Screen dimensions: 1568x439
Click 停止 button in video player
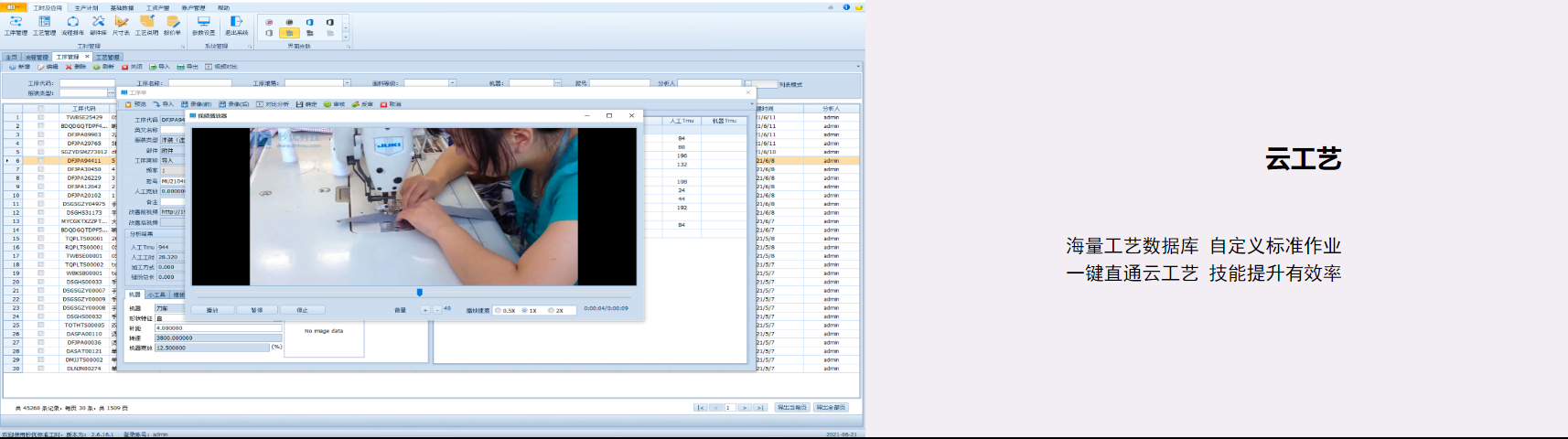pyautogui.click(x=302, y=310)
